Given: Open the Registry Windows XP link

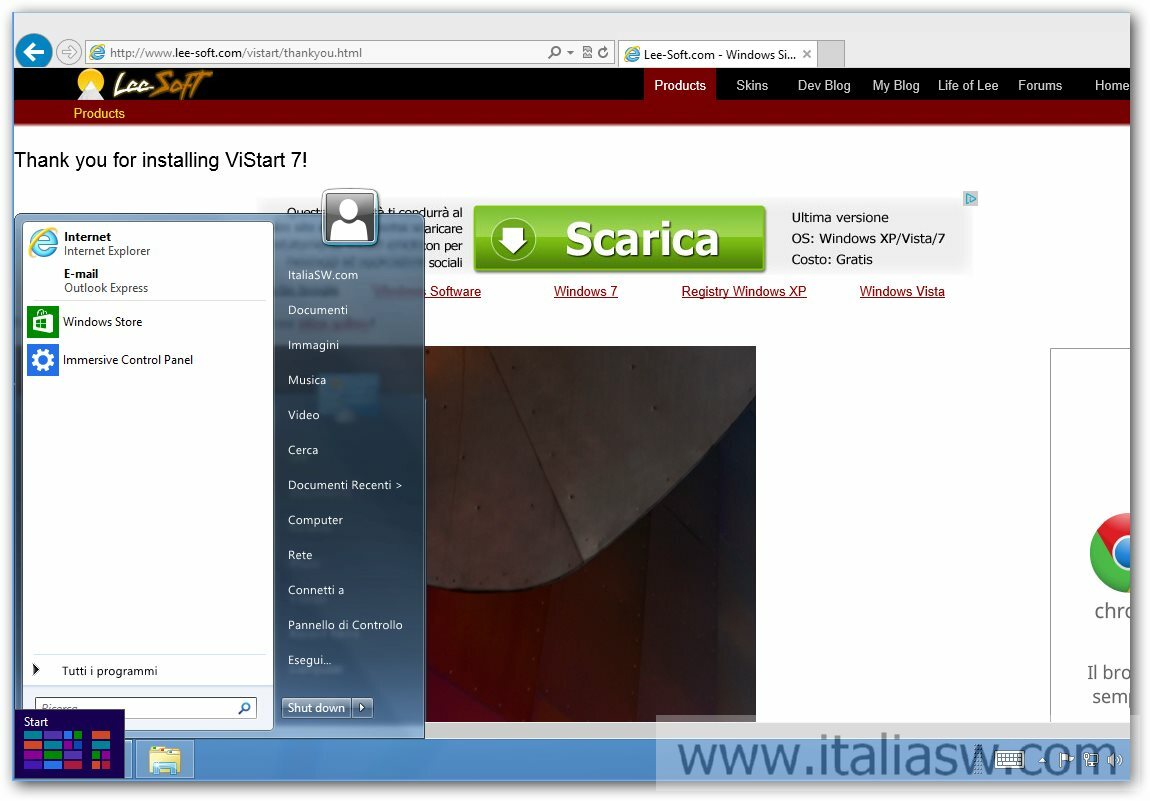Looking at the screenshot, I should 744,291.
